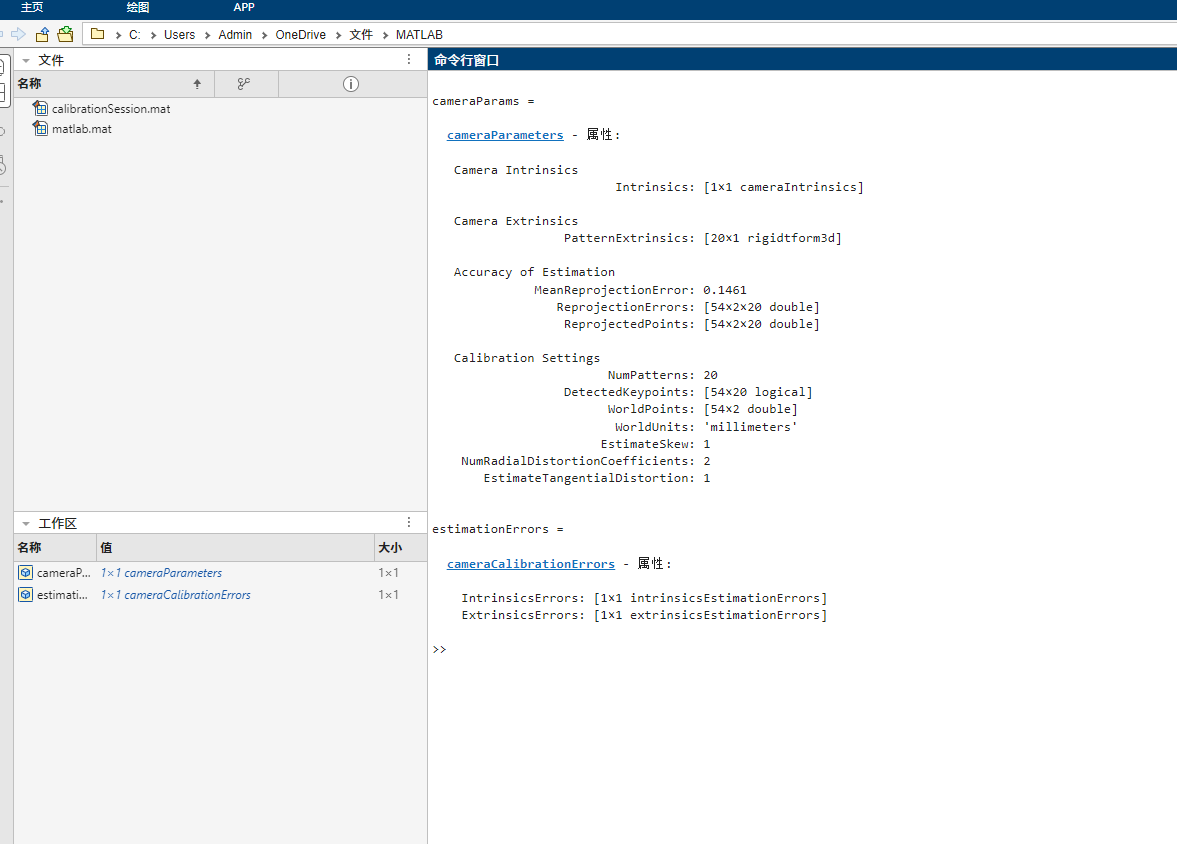Click the source control column icon
This screenshot has width=1177, height=844.
[244, 84]
